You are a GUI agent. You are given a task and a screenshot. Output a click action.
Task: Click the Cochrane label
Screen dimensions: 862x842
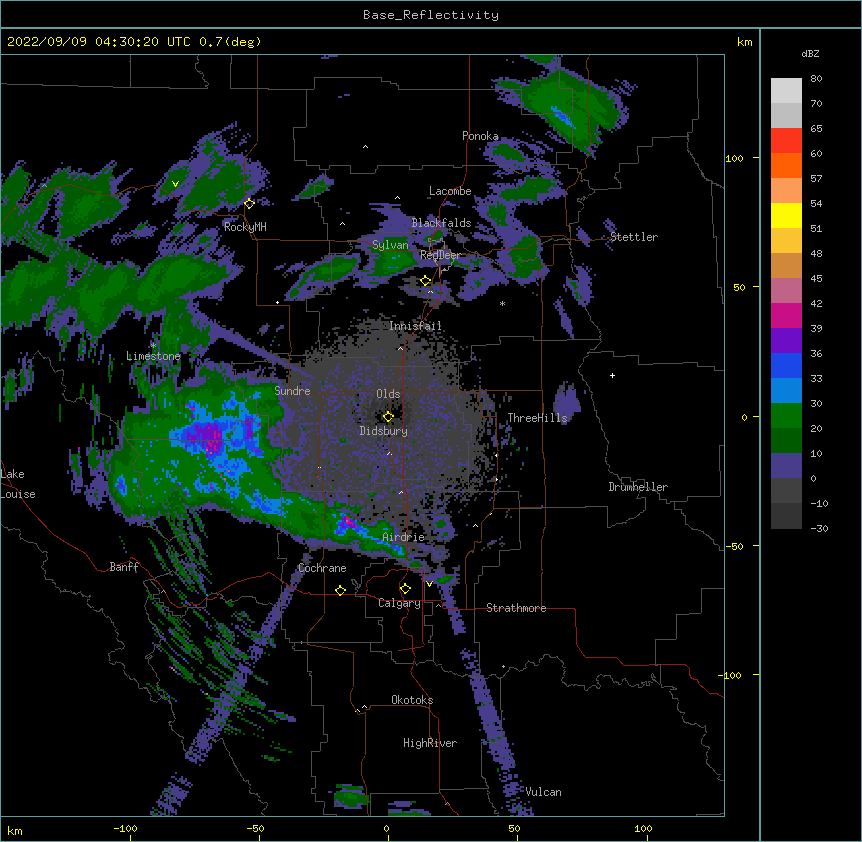point(322,568)
